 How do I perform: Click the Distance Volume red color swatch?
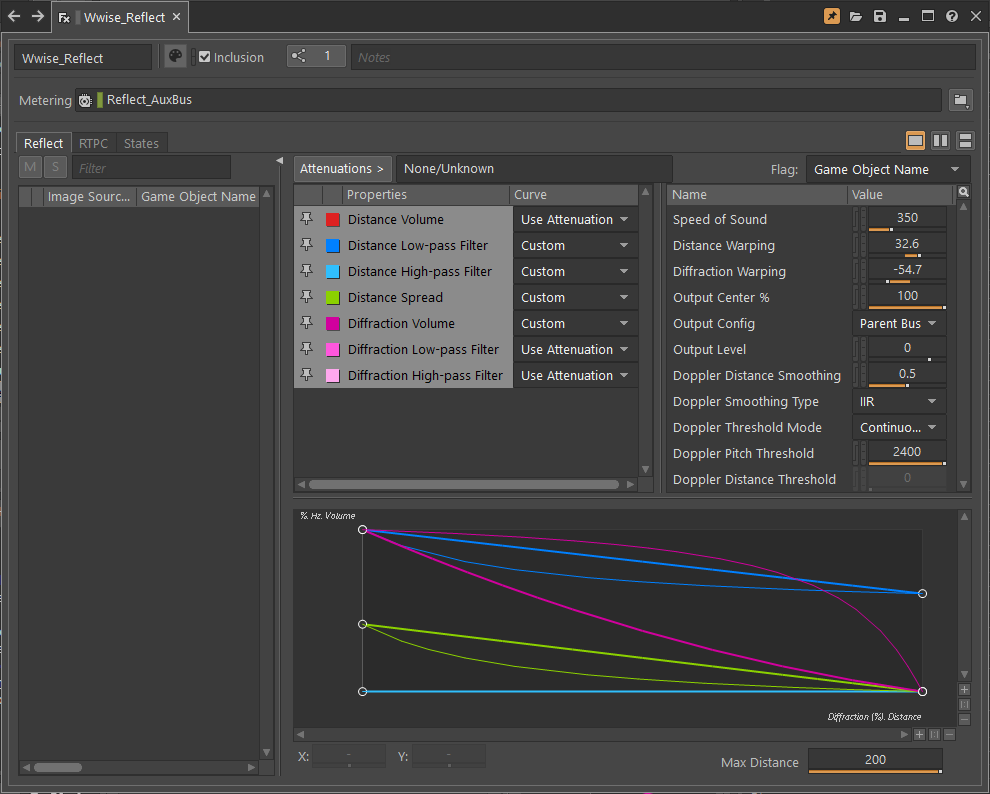click(x=333, y=220)
